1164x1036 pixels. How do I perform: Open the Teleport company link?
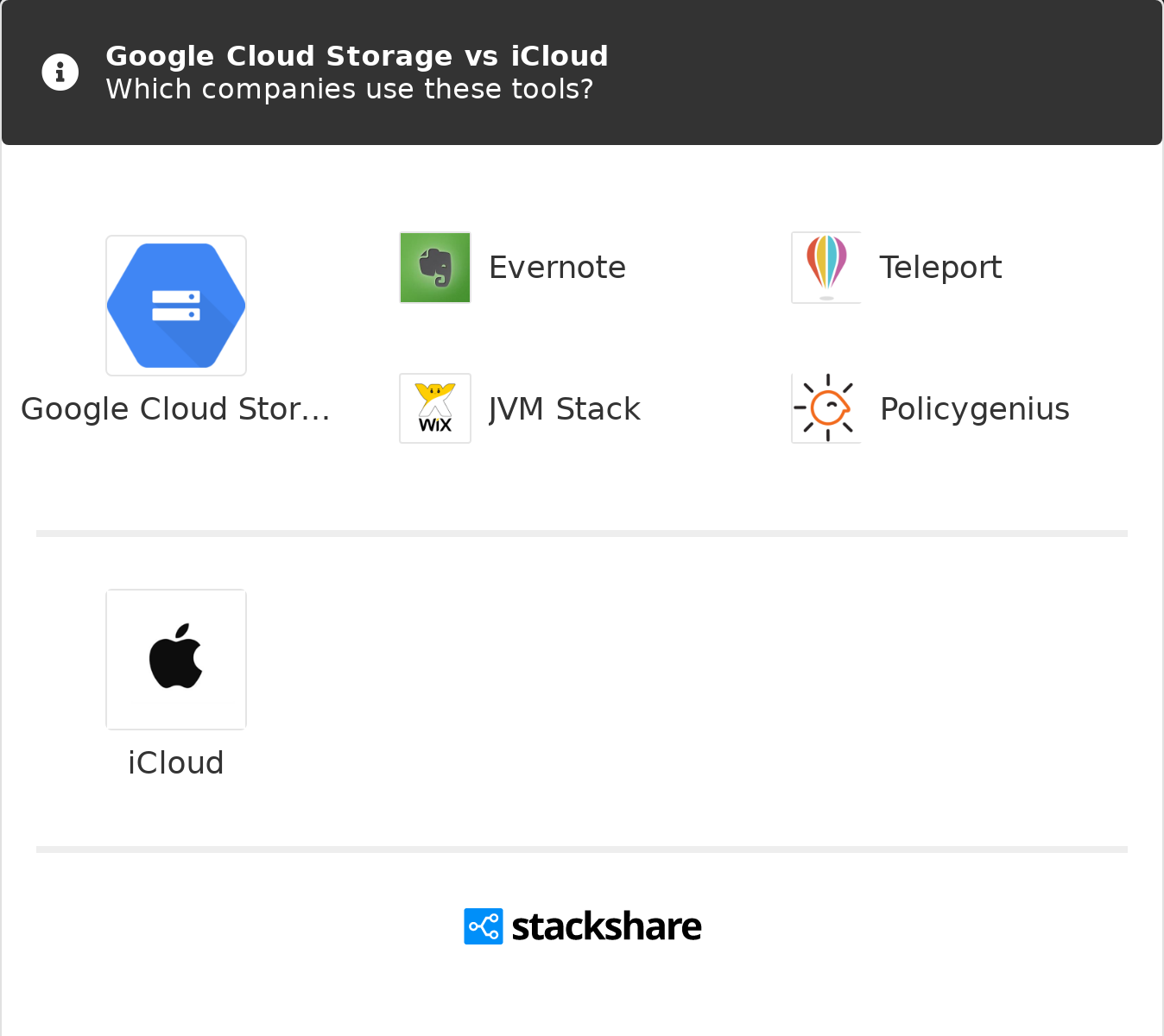940,268
